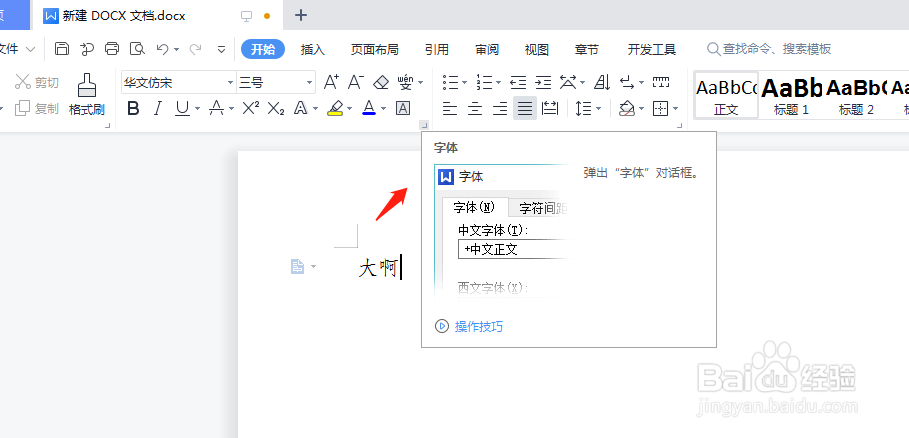This screenshot has height=438, width=909.
Task: Set paragraph to align left
Action: (x=450, y=108)
